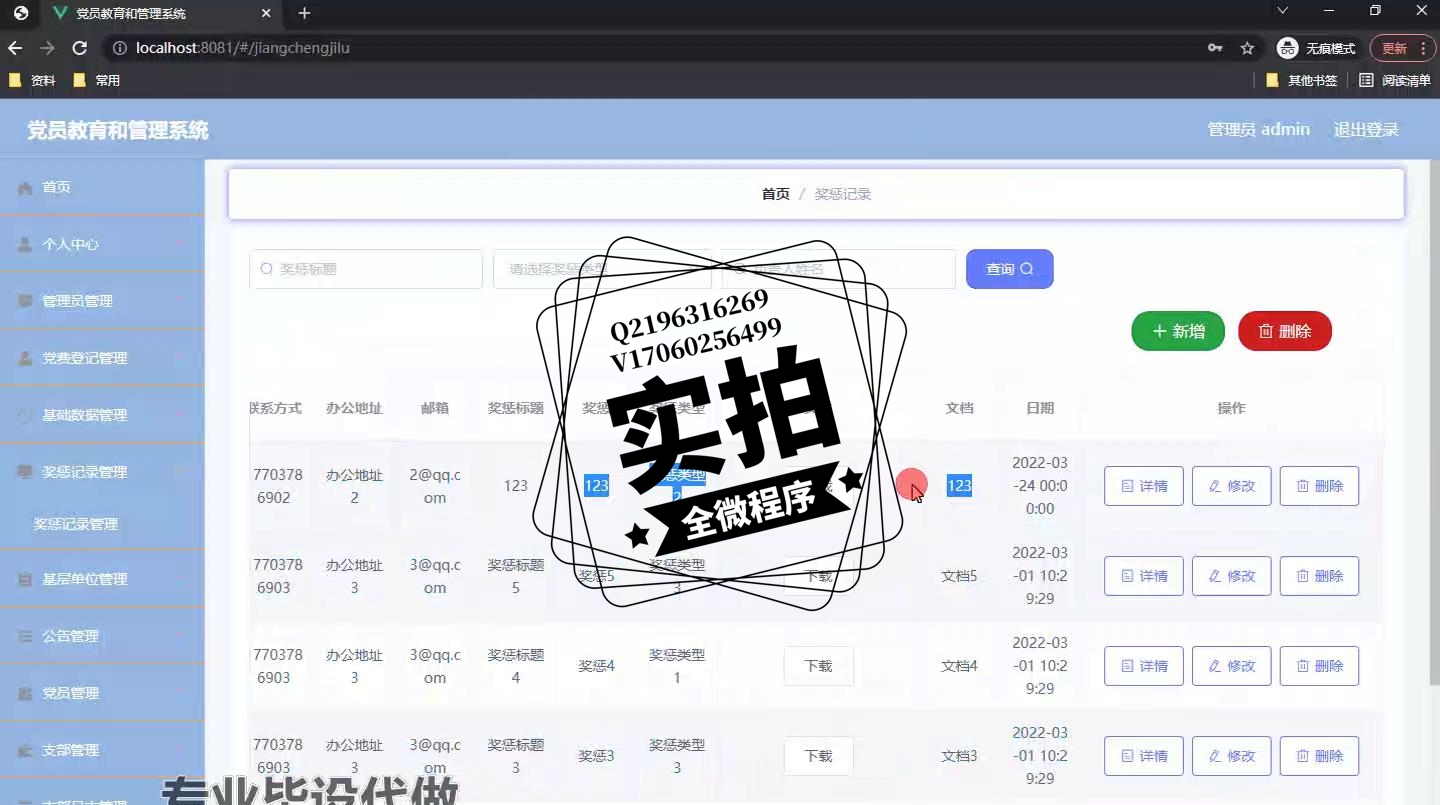Click 下载 button in 文档4 row
This screenshot has height=805, width=1440.
point(818,666)
